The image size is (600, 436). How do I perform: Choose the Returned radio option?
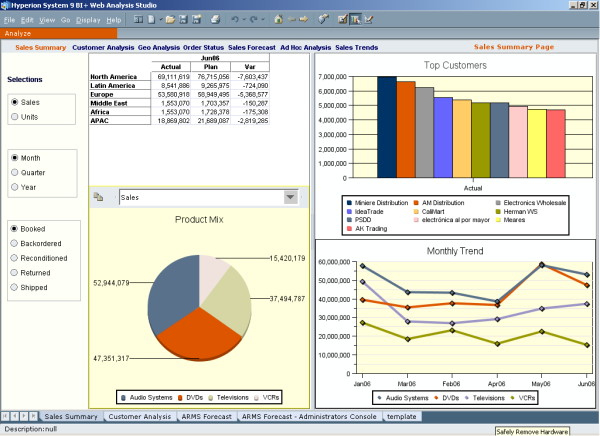click(x=14, y=273)
